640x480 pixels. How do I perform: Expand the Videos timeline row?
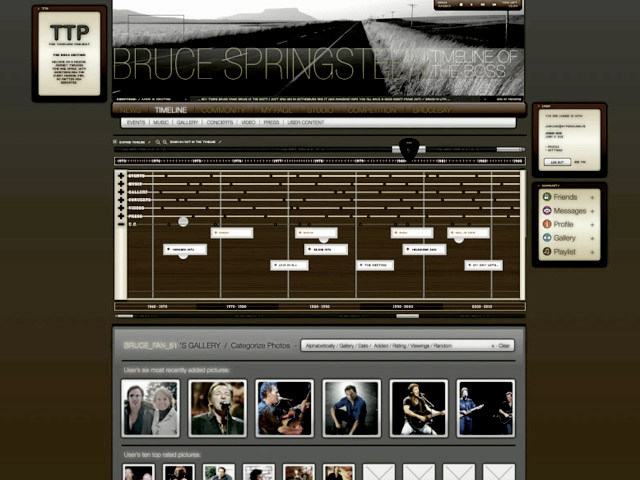(121, 208)
